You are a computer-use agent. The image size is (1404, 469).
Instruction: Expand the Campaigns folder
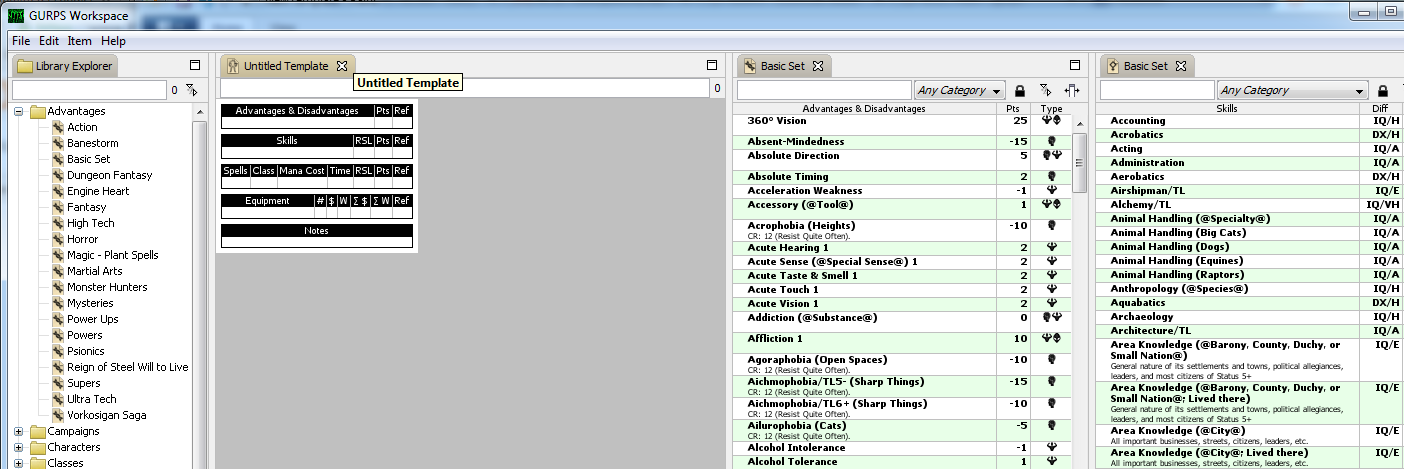coord(18,431)
